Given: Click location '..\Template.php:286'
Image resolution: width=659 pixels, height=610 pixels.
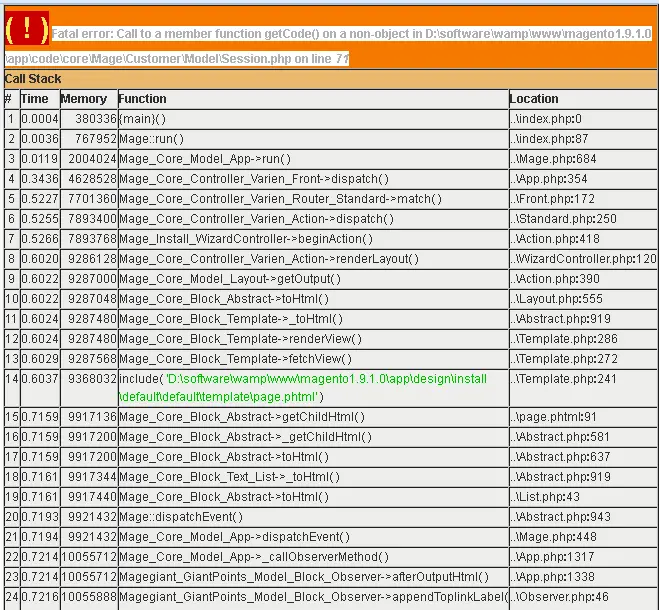Looking at the screenshot, I should [x=564, y=339].
